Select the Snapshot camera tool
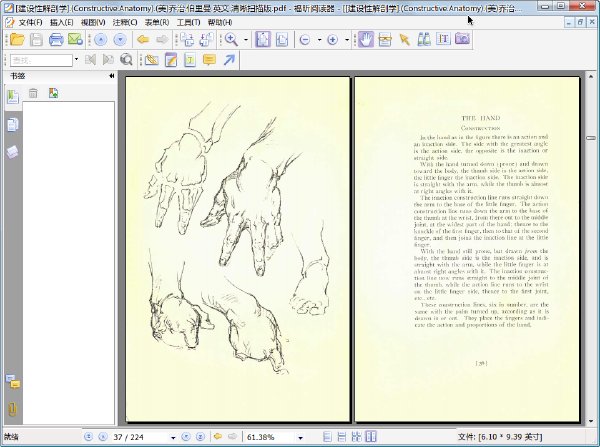The width and height of the screenshot is (600, 447). [x=463, y=39]
